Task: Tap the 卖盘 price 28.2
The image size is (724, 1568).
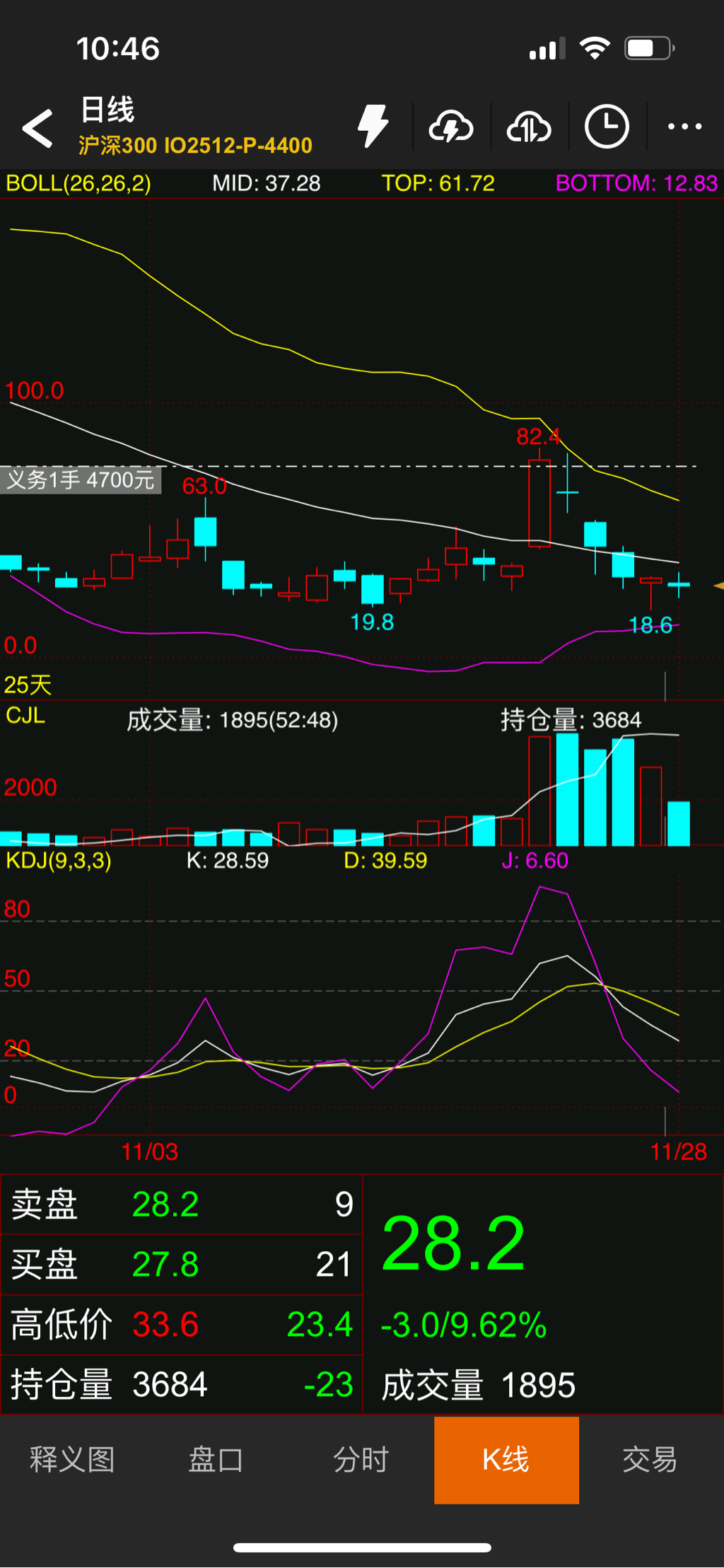Action: pos(165,1204)
